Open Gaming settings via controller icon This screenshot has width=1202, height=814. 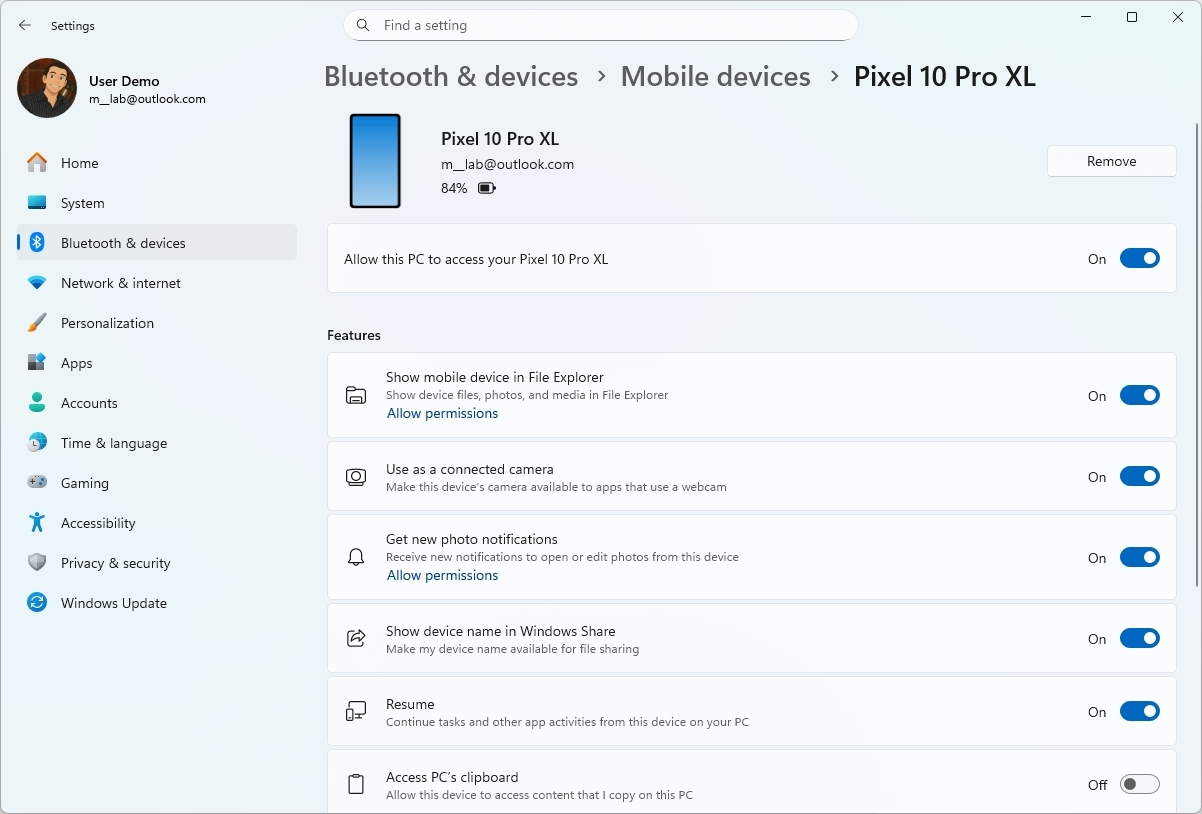click(38, 482)
